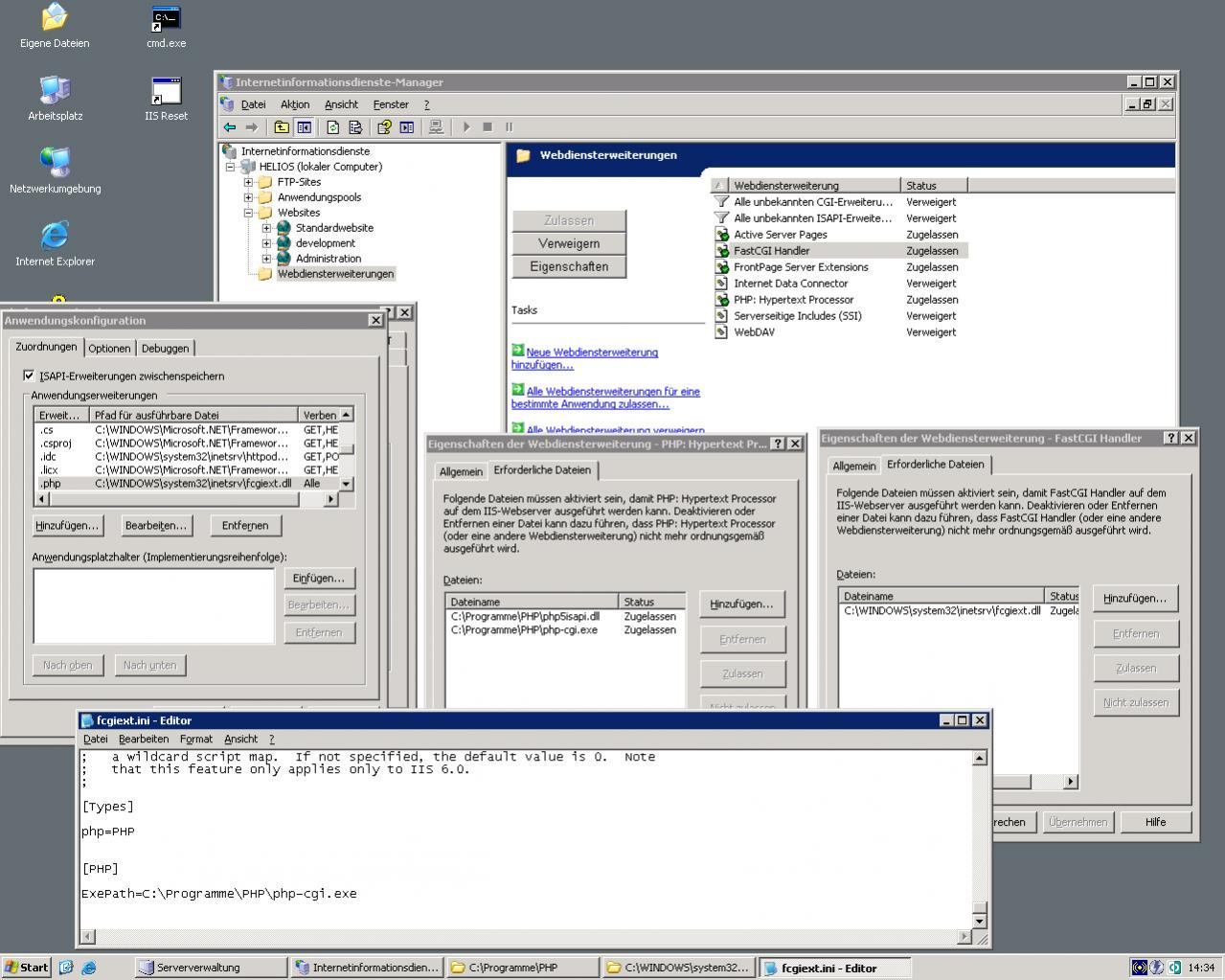
Task: Select fcgiext.dll row in FastCGI dialog
Action: point(960,610)
